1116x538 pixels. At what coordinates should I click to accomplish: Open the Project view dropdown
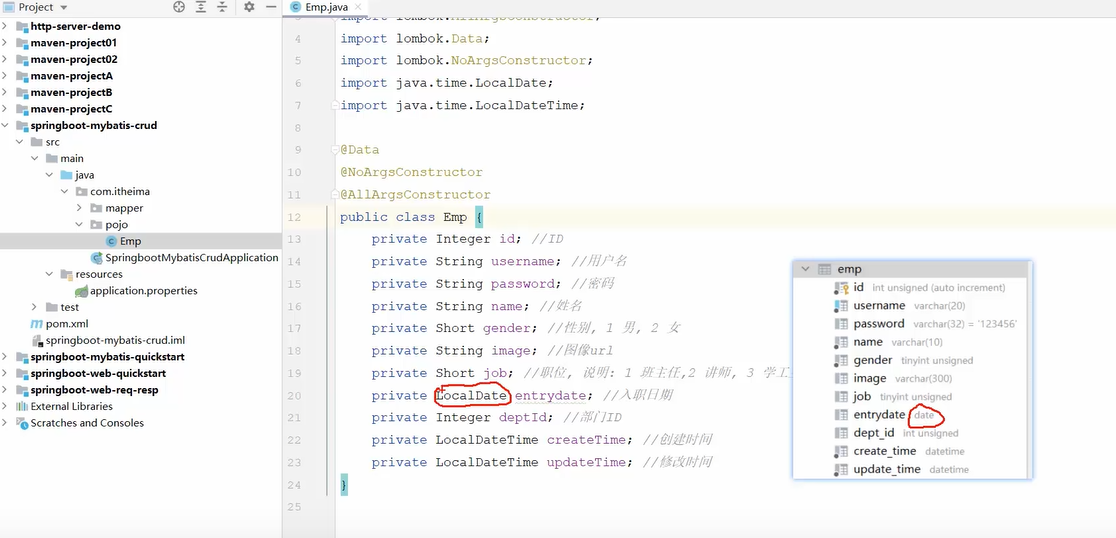pos(64,8)
